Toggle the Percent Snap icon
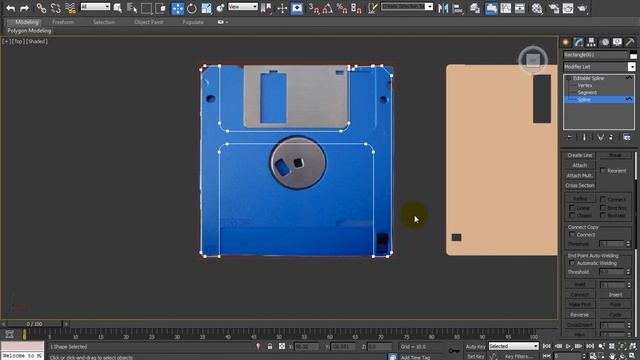640x360 pixels. point(342,8)
